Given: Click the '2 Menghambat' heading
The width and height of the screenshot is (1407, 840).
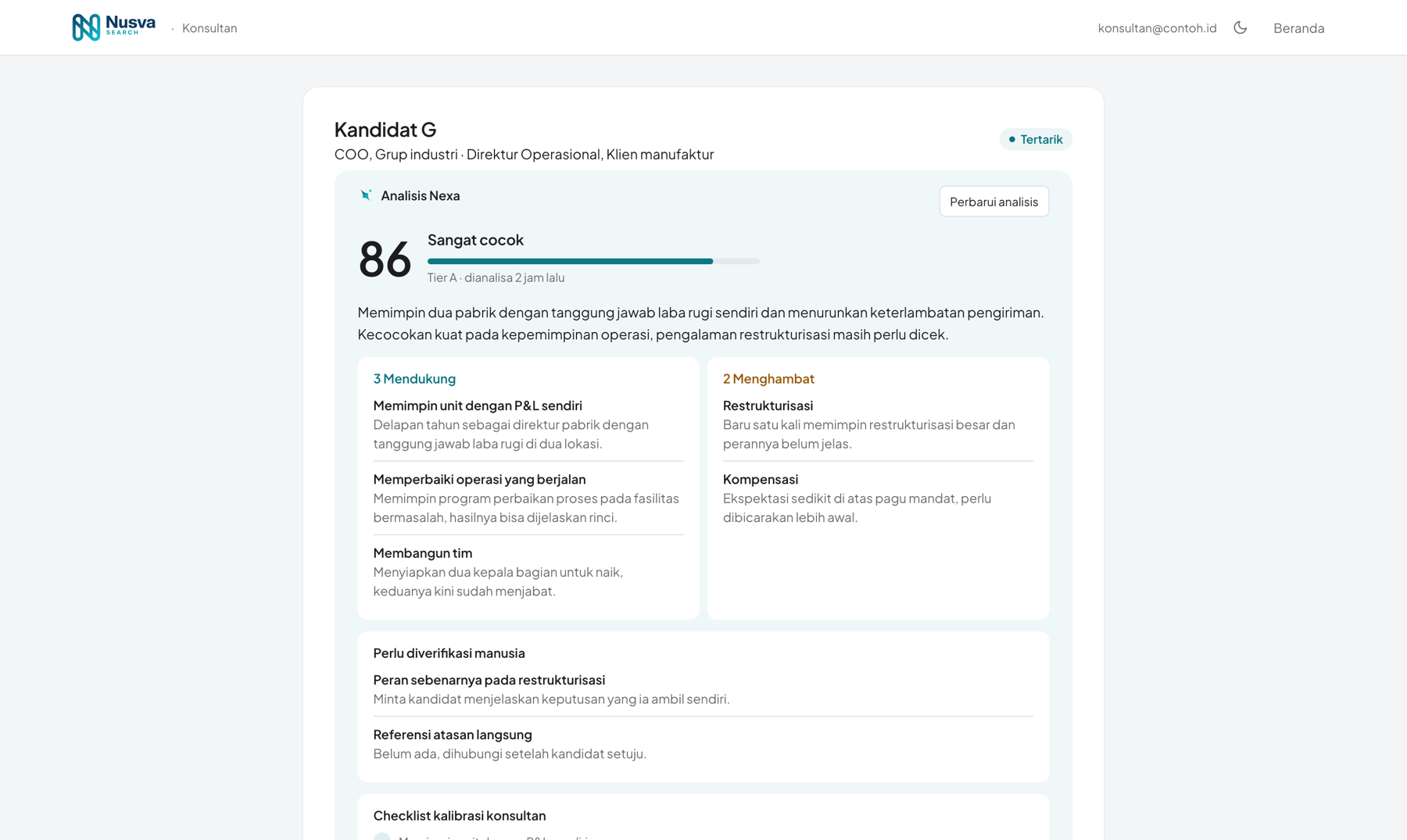Looking at the screenshot, I should pyautogui.click(x=768, y=378).
